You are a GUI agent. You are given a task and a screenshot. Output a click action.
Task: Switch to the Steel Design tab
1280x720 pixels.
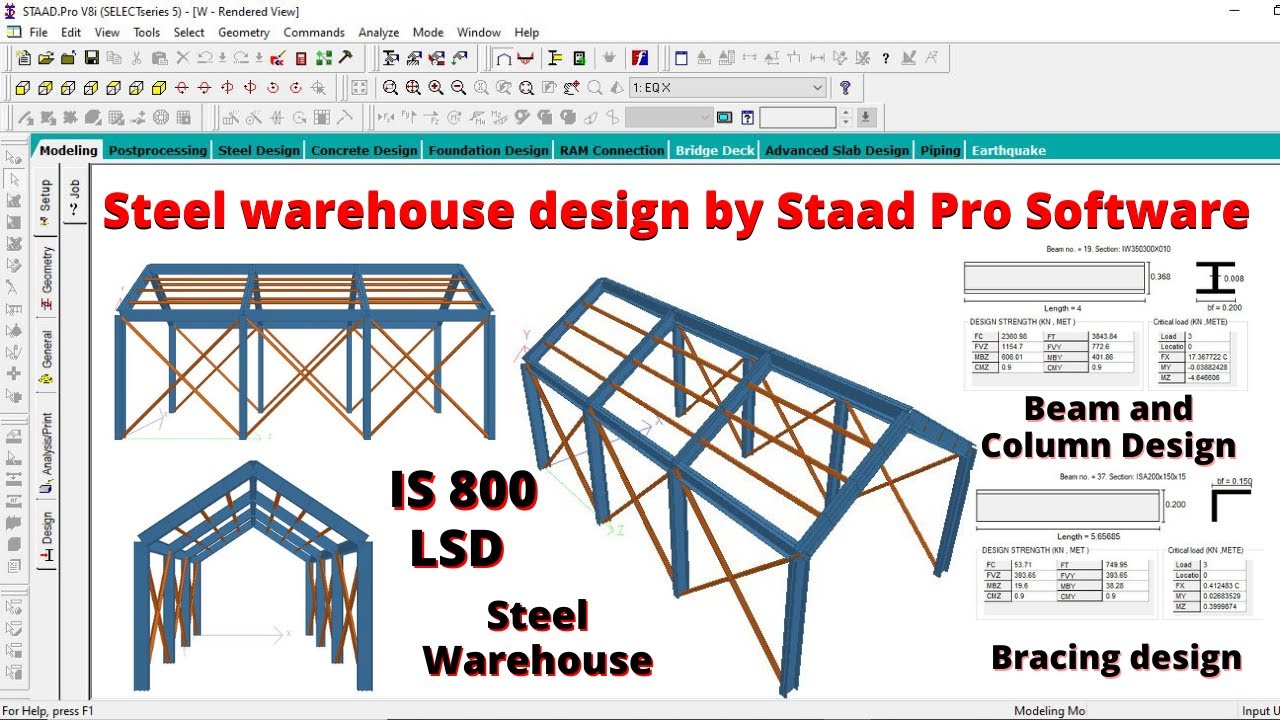(259, 150)
